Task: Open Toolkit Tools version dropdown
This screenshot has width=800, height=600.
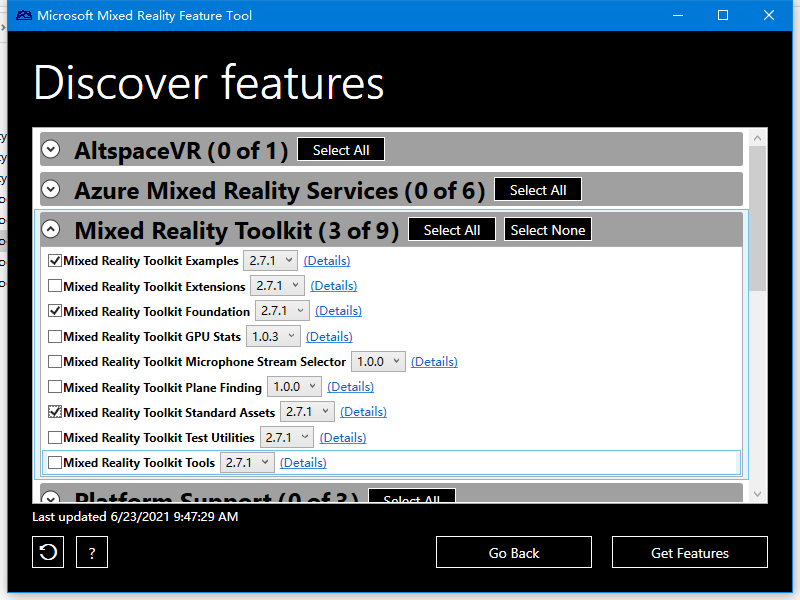Action: [247, 462]
